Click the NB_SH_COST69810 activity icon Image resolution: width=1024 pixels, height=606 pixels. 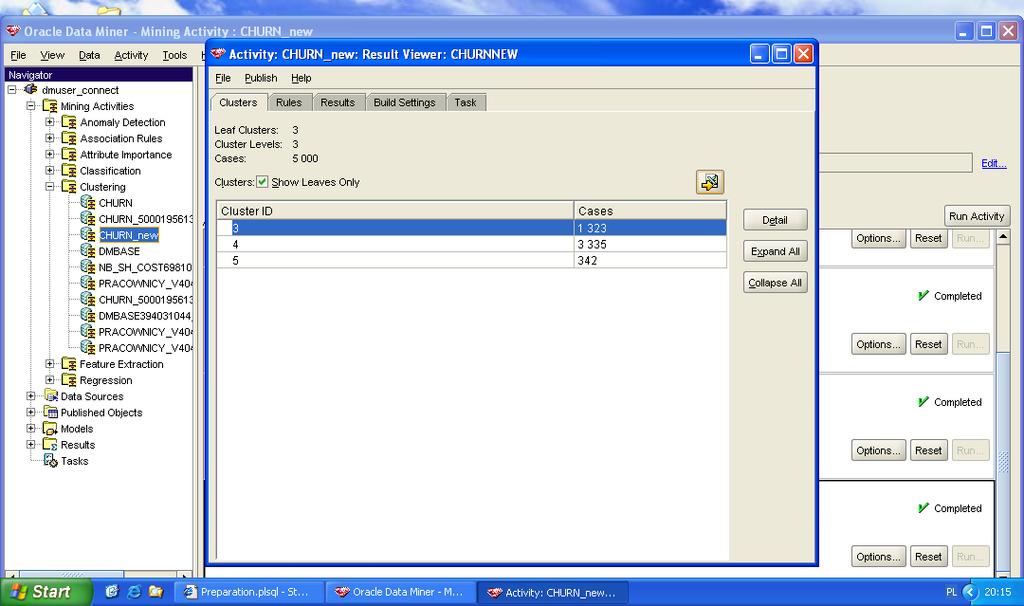pos(88,267)
